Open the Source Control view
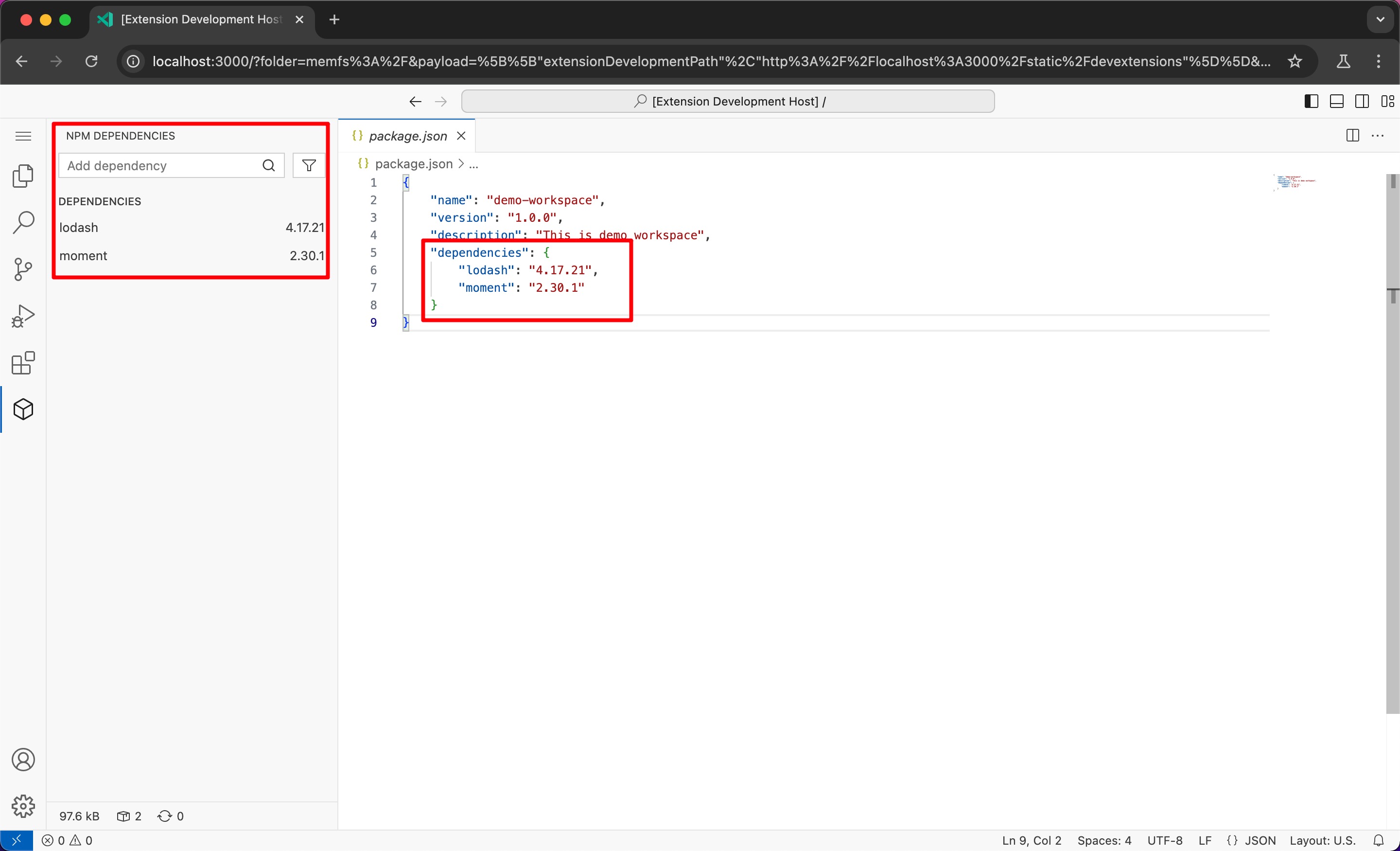This screenshot has width=1400, height=851. [x=23, y=269]
